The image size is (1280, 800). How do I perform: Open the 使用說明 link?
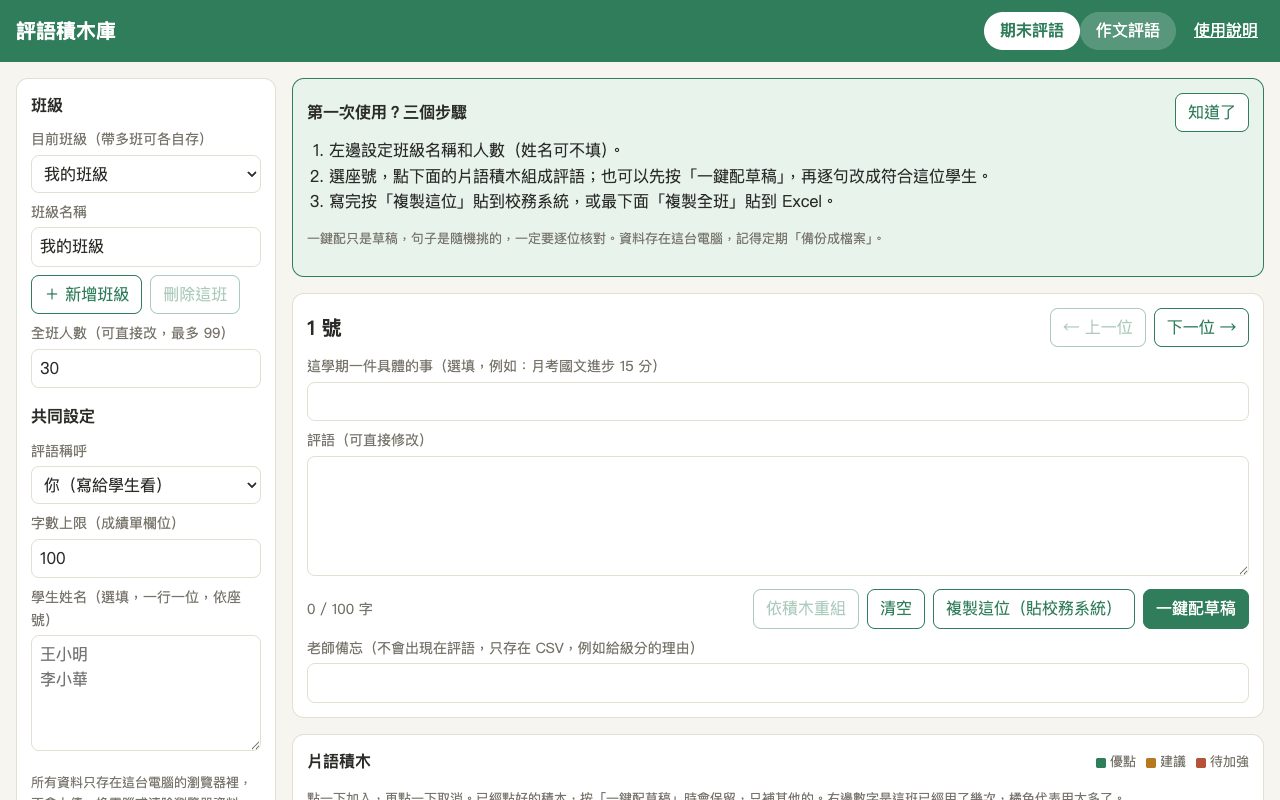pos(1226,31)
